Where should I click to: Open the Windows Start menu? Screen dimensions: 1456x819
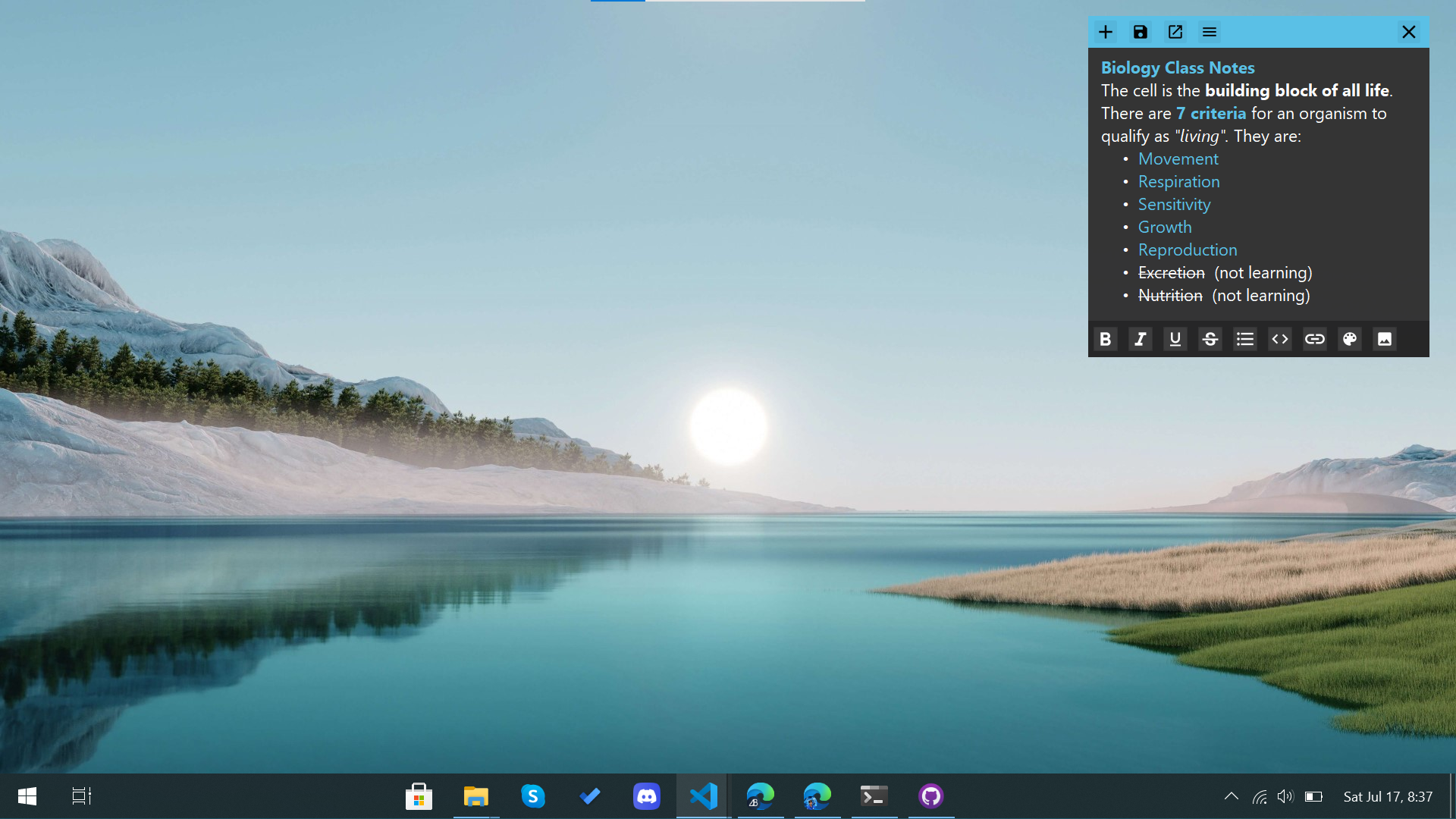pyautogui.click(x=27, y=796)
